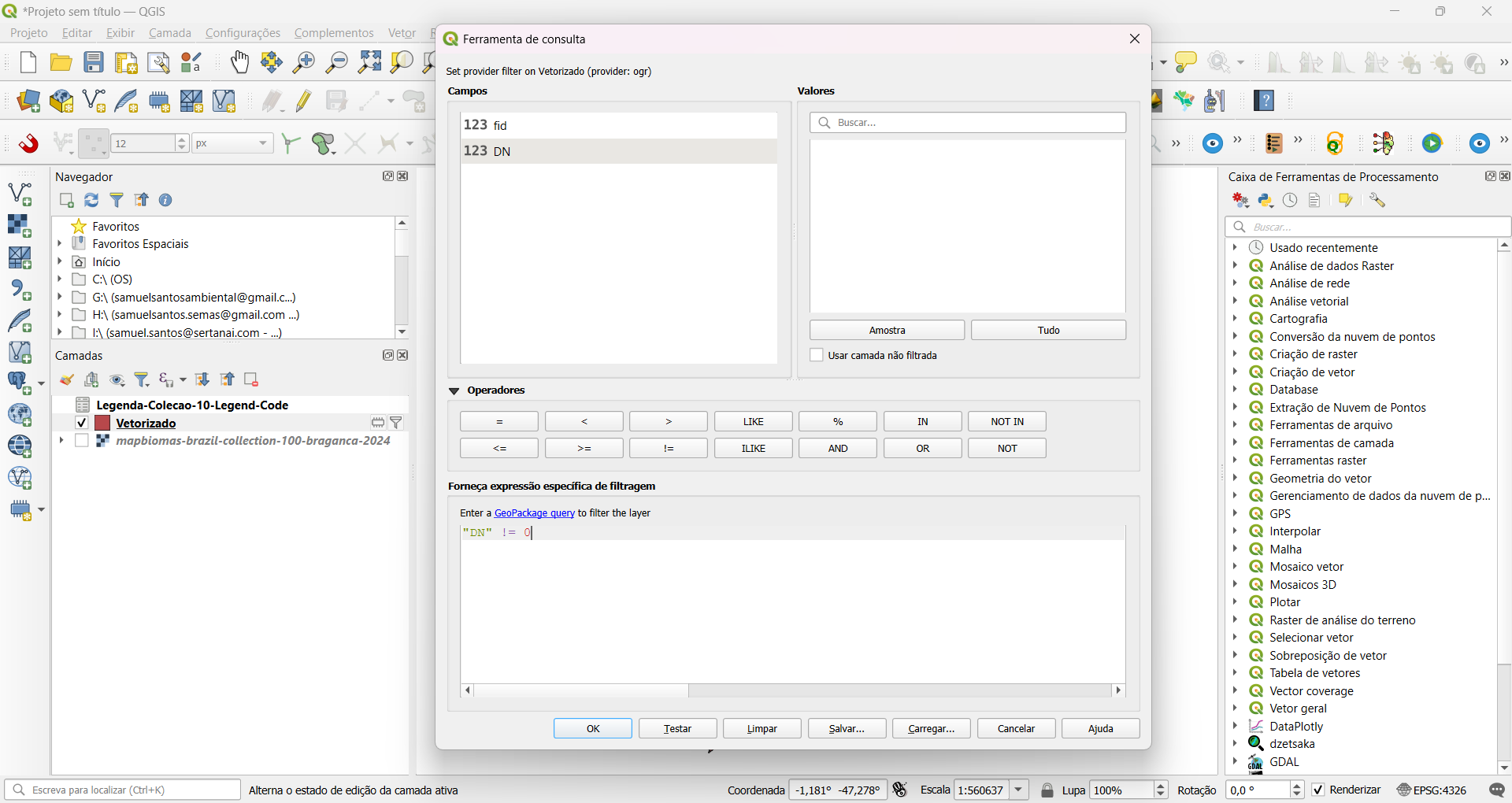Image resolution: width=1512 pixels, height=803 pixels.
Task: Open the Escala scale dropdown
Action: pos(1019,790)
